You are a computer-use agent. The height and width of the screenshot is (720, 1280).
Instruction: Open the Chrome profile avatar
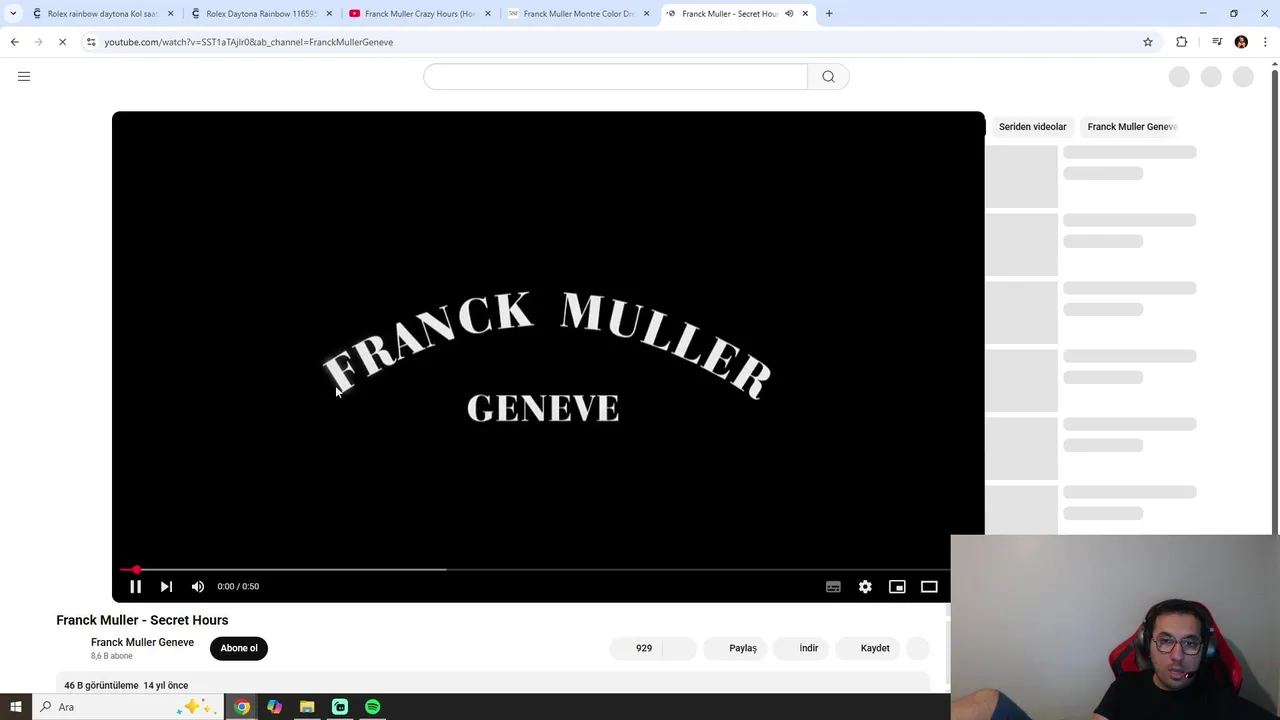1241,42
